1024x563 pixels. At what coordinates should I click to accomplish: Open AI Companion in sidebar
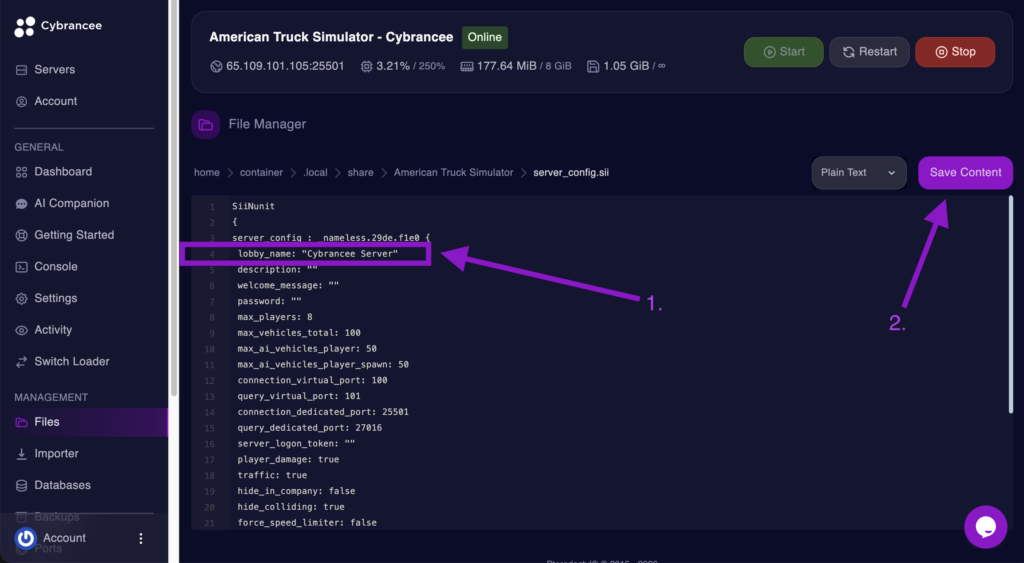[x=72, y=203]
